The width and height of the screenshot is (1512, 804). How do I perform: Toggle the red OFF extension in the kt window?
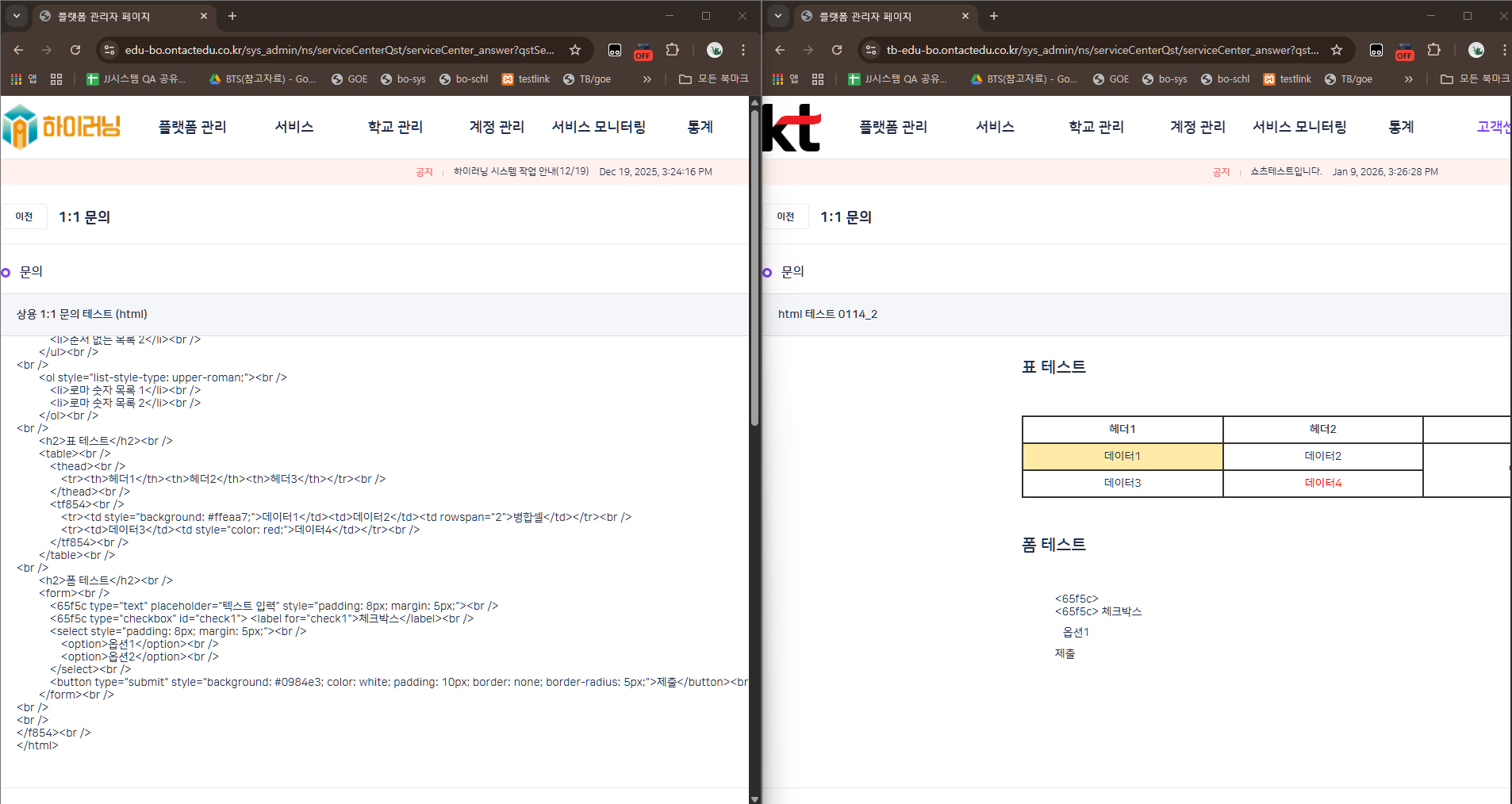(x=1405, y=51)
